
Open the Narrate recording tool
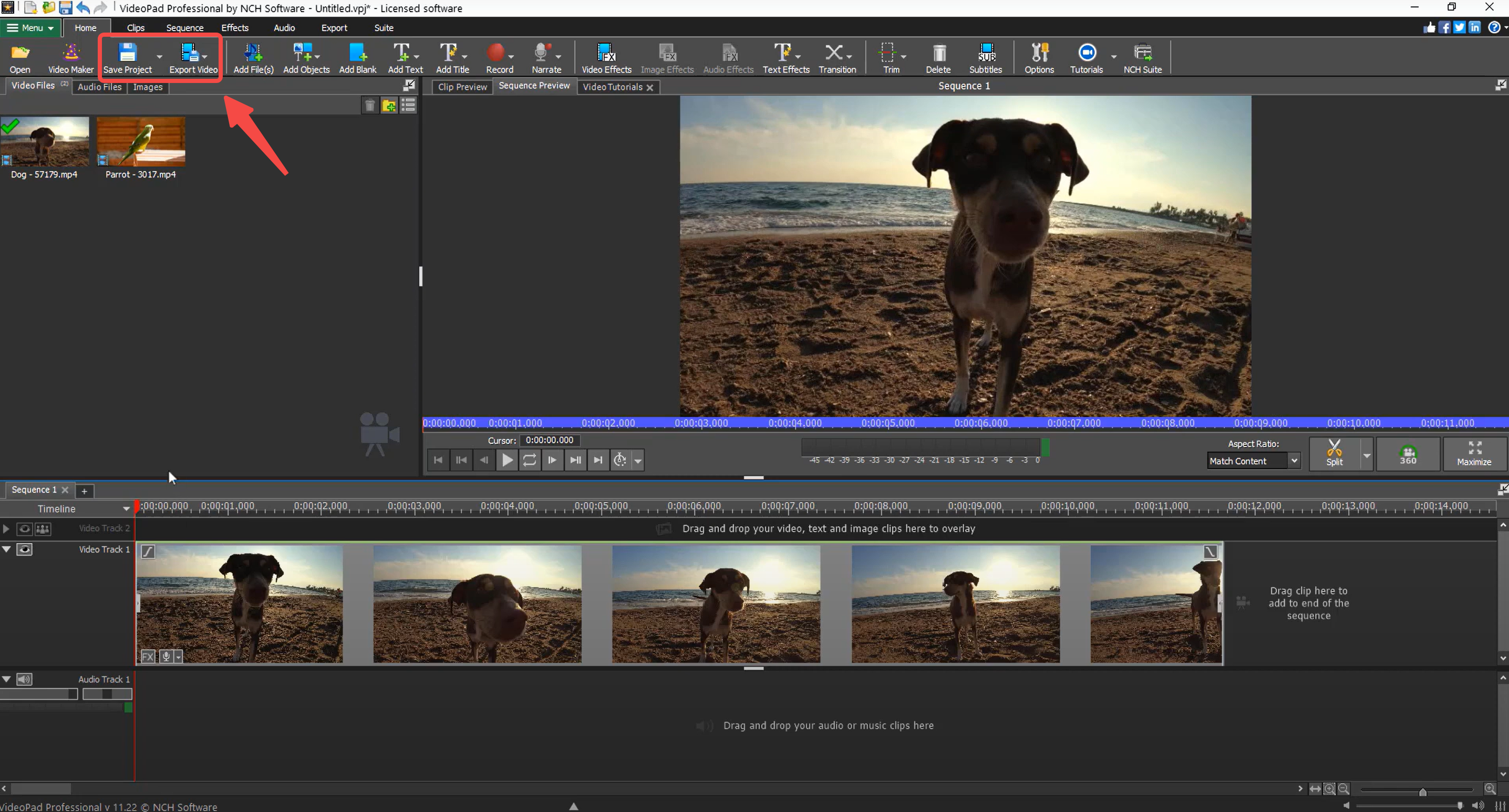coord(544,57)
